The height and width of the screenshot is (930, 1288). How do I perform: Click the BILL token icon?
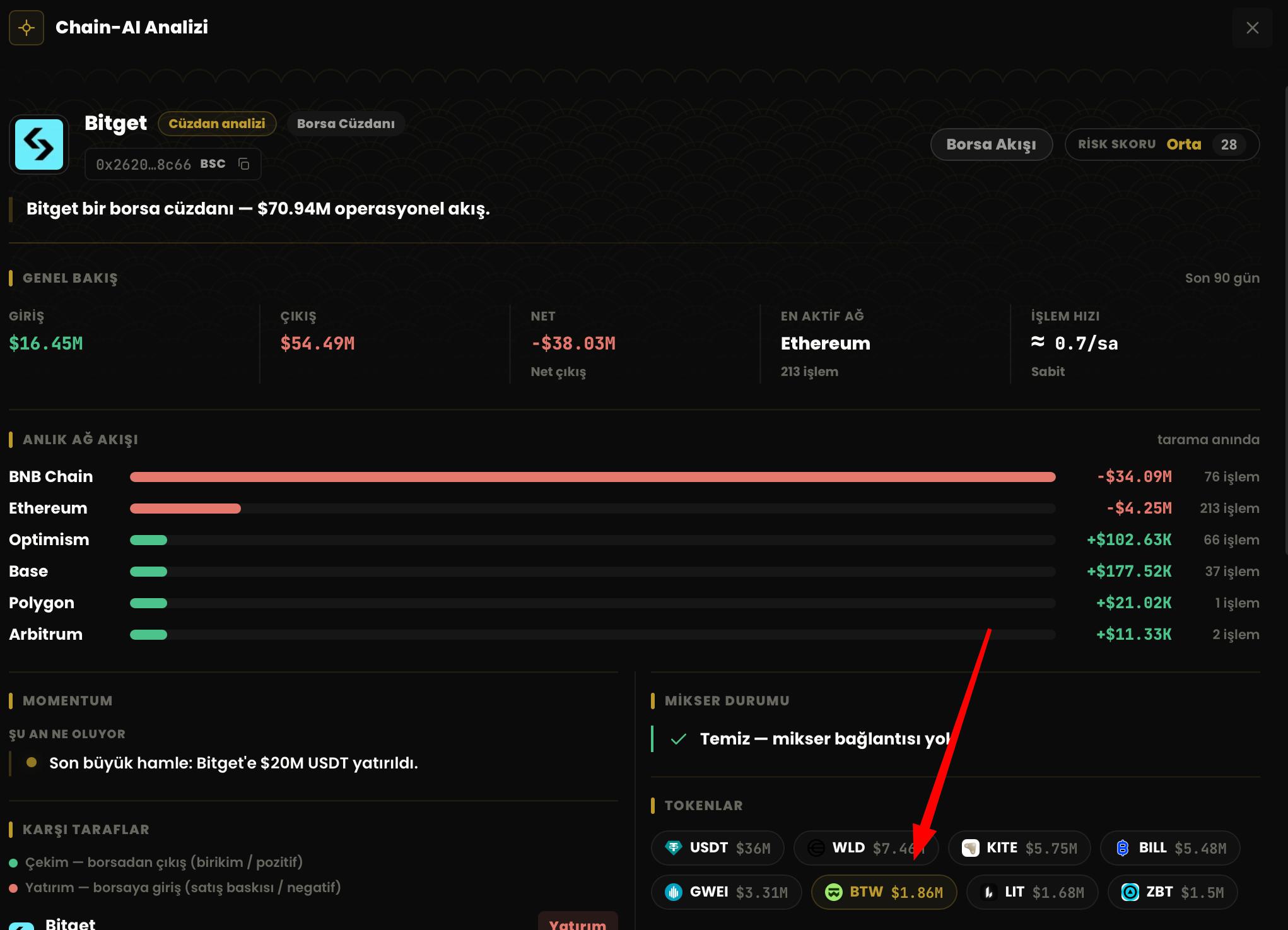1123,848
